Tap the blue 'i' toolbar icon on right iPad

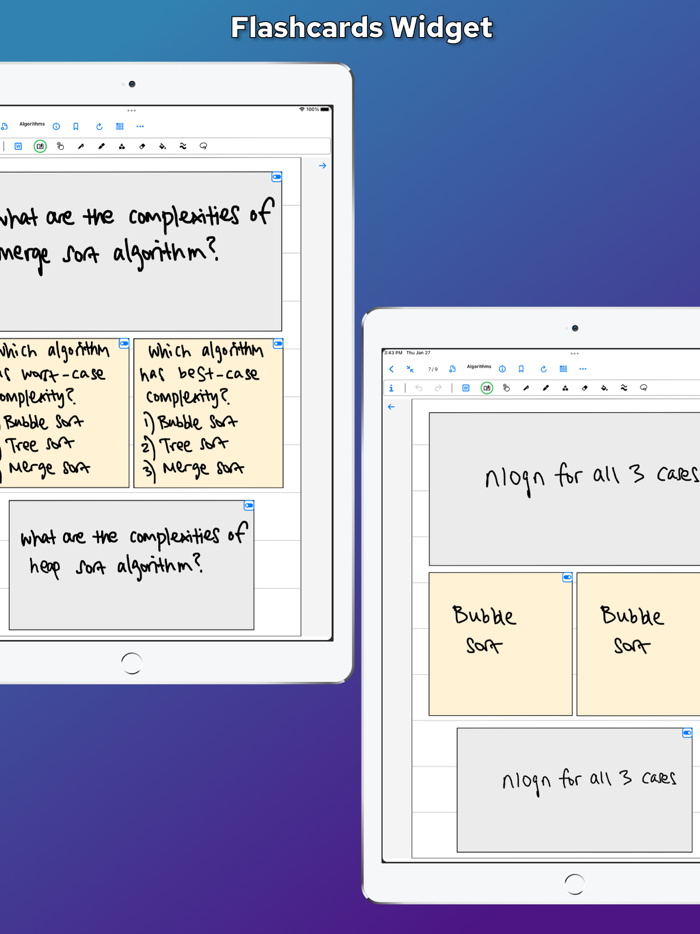point(391,388)
